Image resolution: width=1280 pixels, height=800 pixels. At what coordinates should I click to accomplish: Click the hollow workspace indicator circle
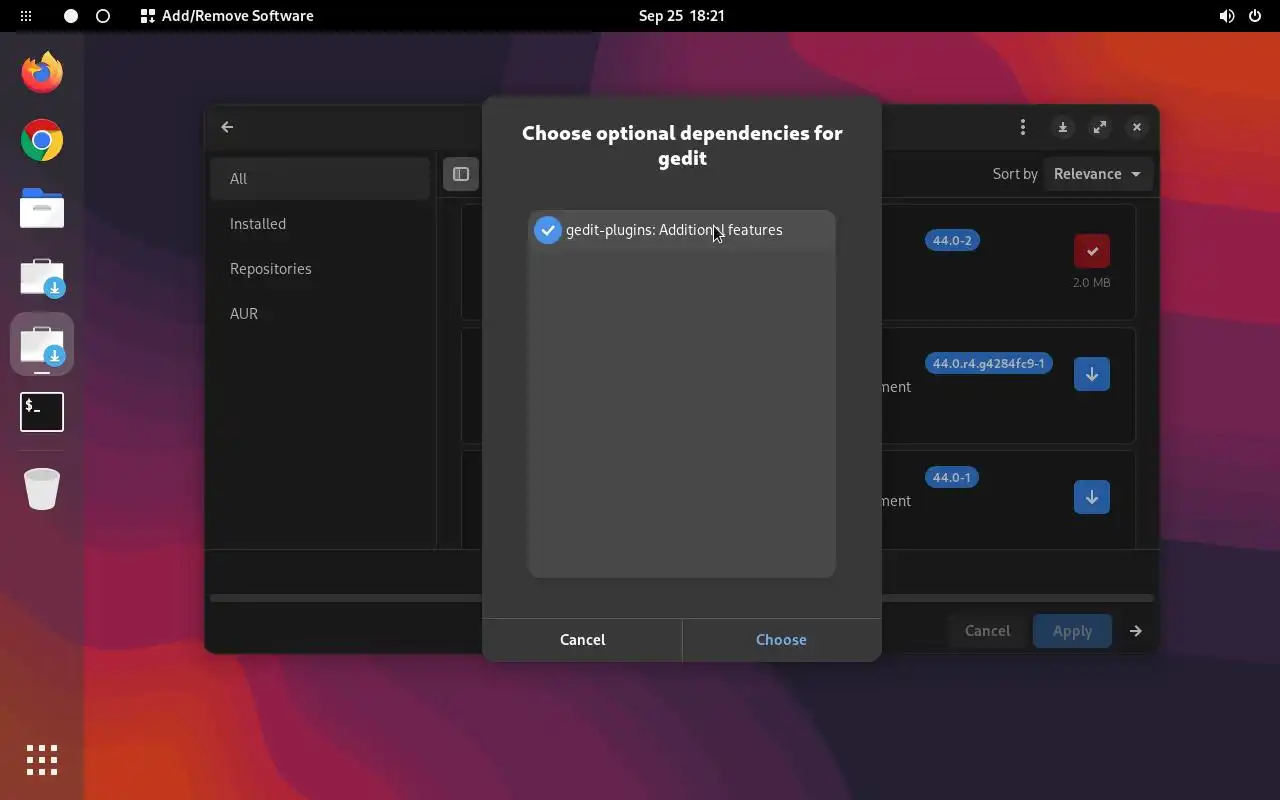point(103,16)
